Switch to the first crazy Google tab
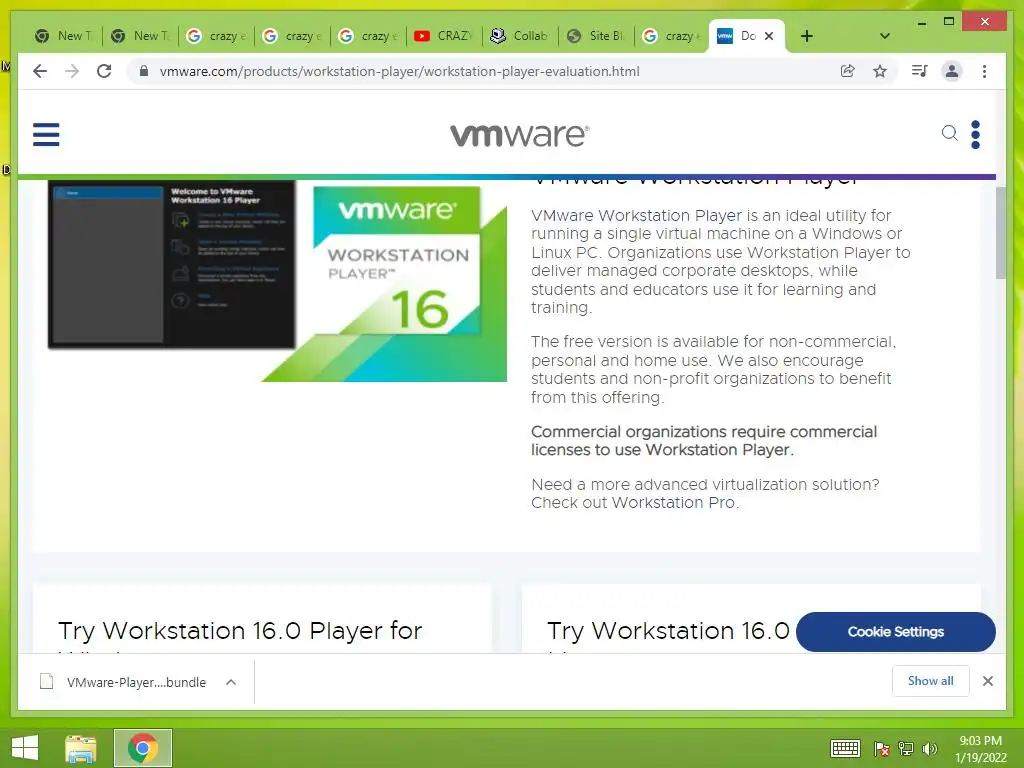This screenshot has height=768, width=1024. pos(216,36)
